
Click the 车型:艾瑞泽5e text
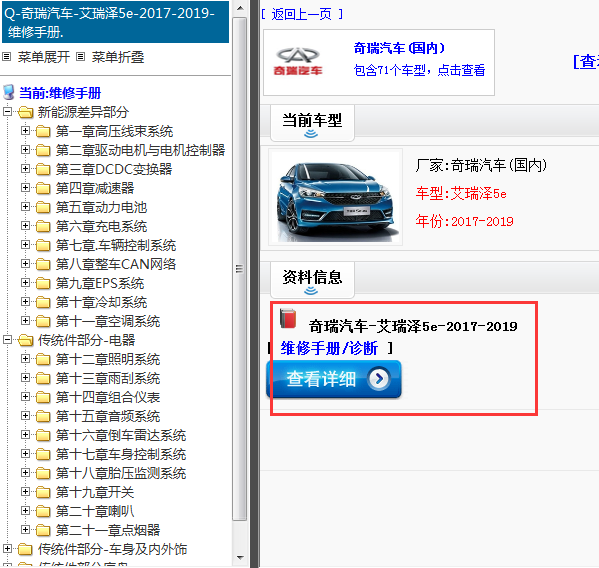pos(461,194)
